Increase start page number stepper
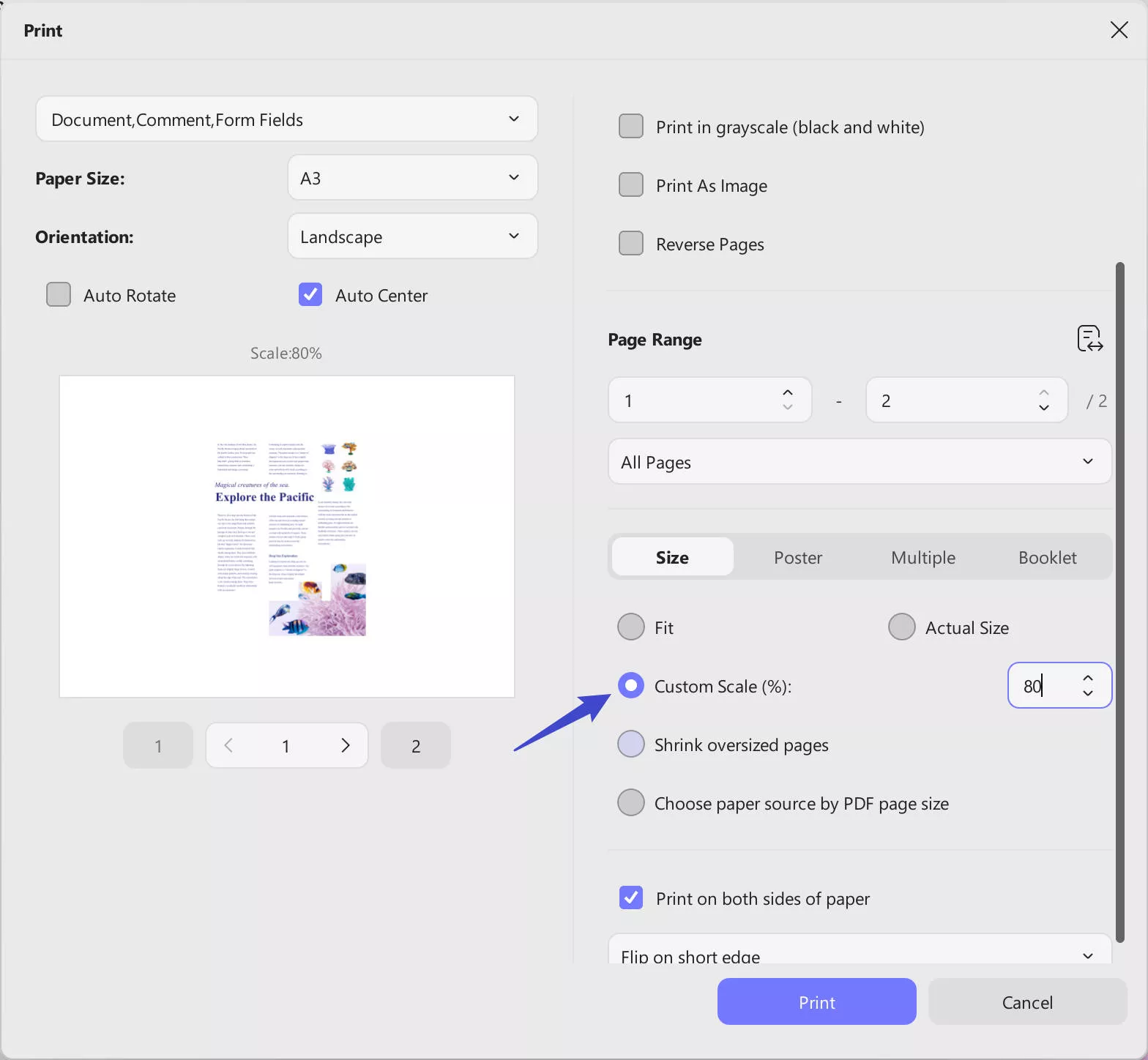 coord(788,392)
